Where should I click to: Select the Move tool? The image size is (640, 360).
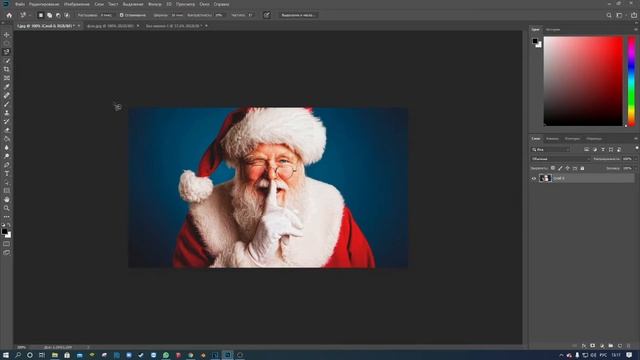tap(7, 35)
